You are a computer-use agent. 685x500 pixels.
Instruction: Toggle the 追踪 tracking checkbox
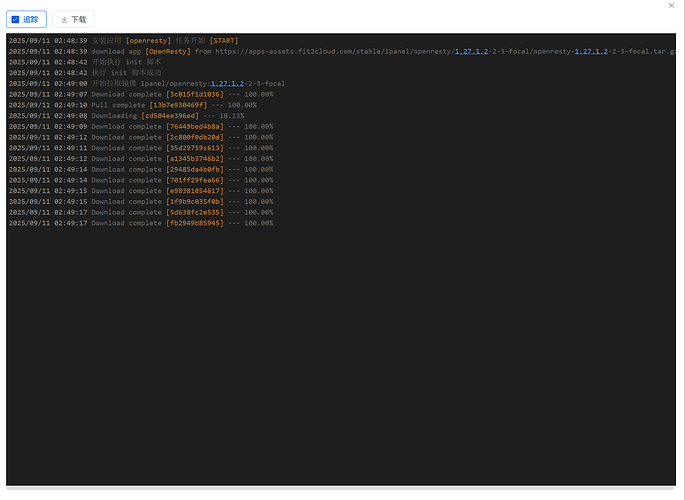pos(15,20)
